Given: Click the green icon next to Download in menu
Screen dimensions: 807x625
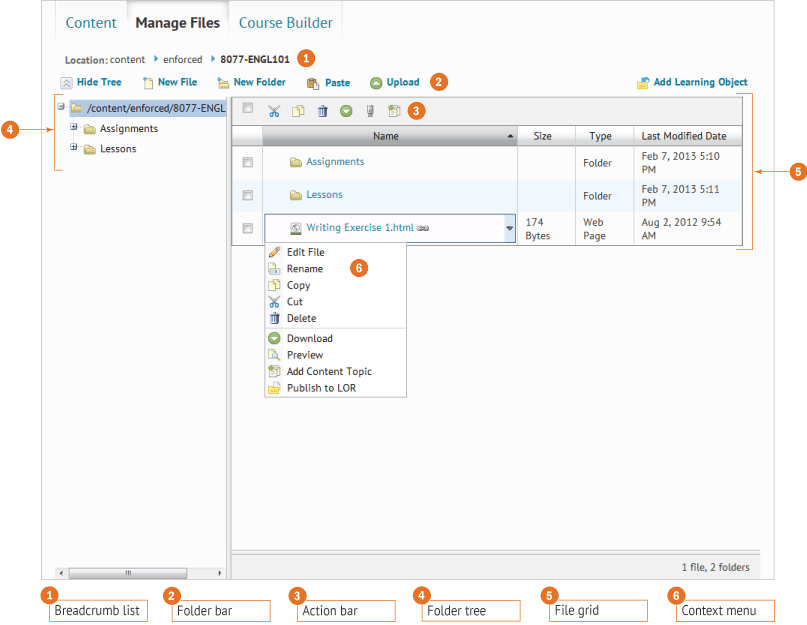Looking at the screenshot, I should click(x=274, y=338).
